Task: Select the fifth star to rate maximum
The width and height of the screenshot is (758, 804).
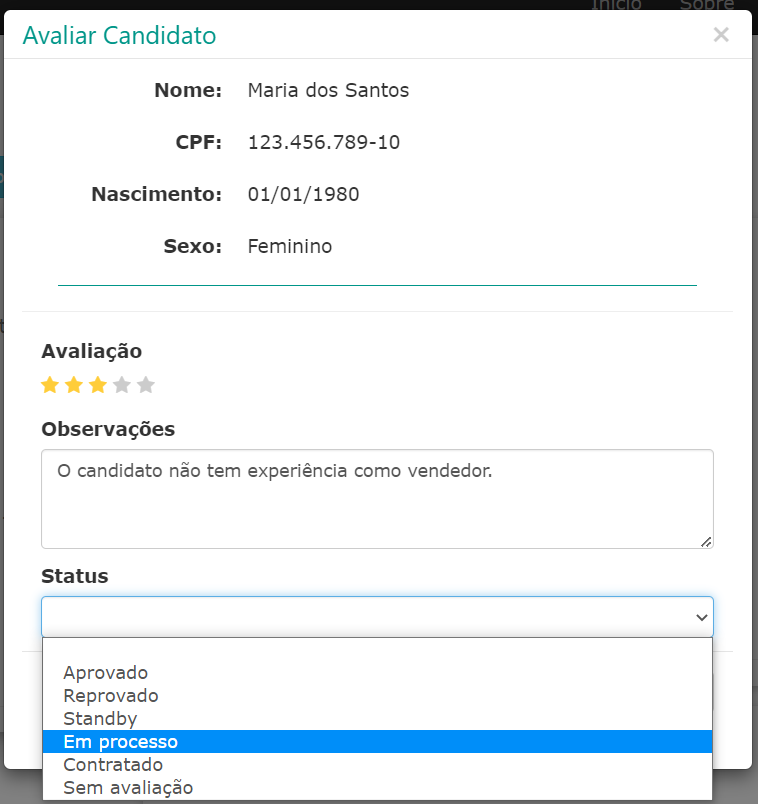Action: (x=146, y=384)
